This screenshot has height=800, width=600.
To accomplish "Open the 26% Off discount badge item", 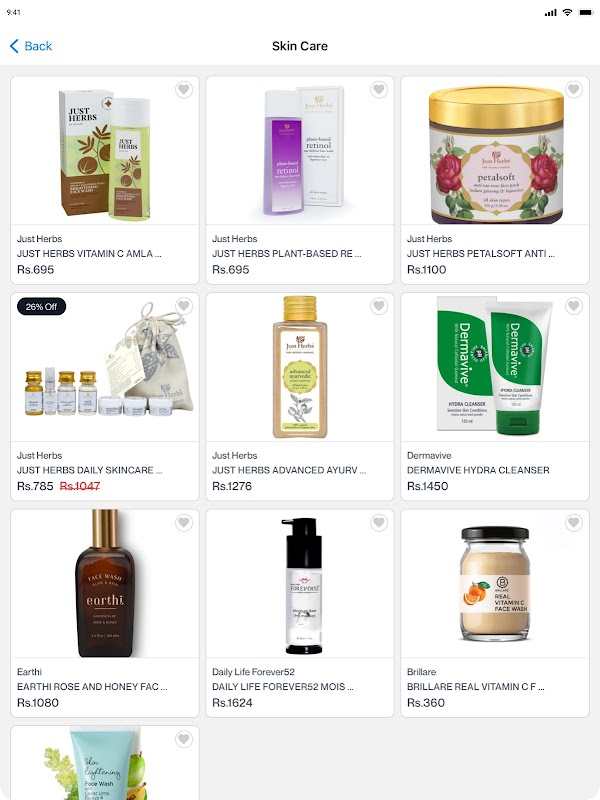I will [41, 307].
